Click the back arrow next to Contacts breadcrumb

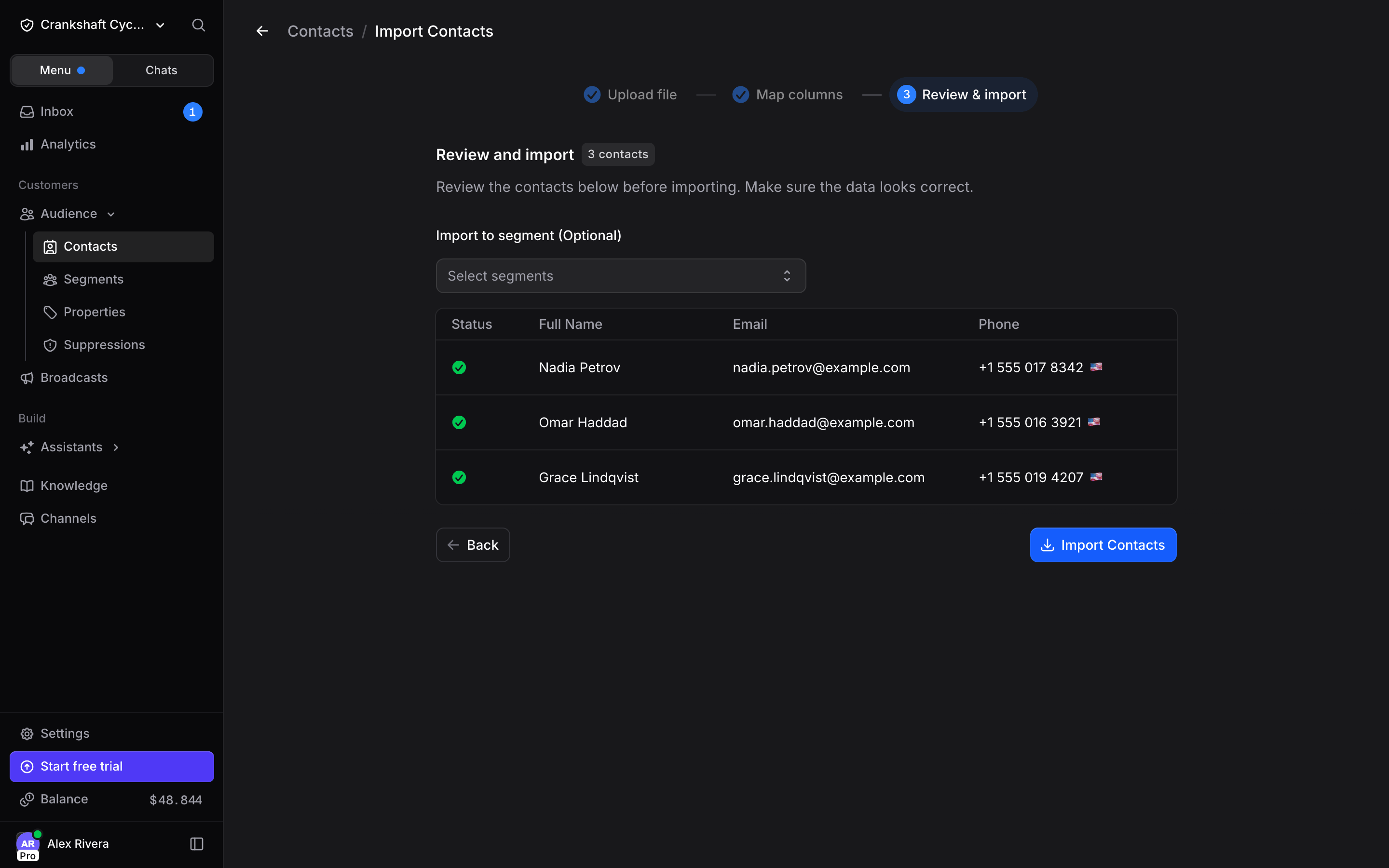pyautogui.click(x=262, y=31)
